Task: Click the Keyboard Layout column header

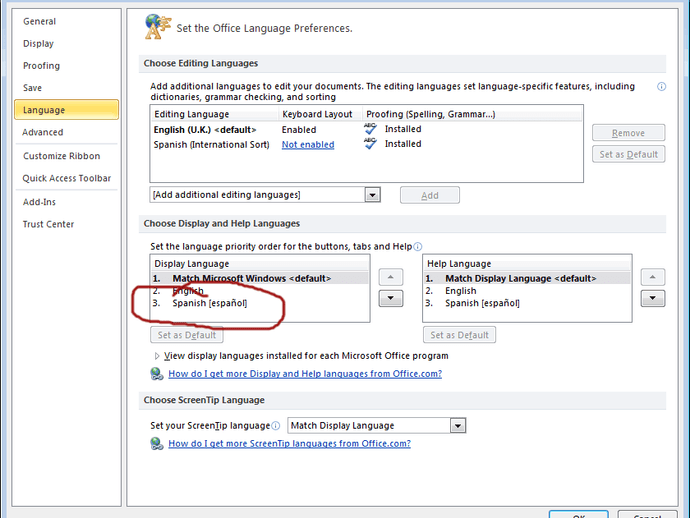Action: click(320, 114)
